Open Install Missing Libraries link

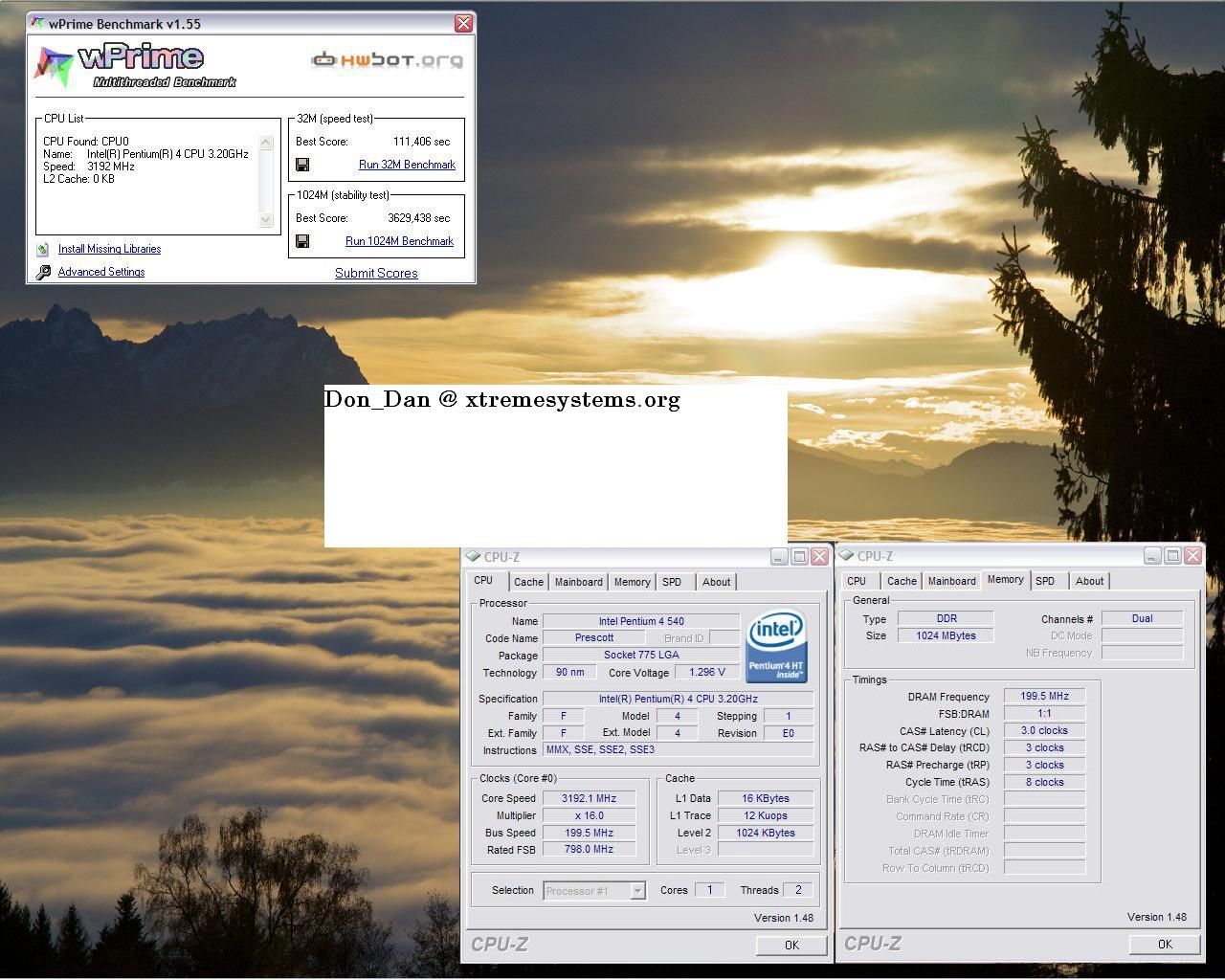109,249
